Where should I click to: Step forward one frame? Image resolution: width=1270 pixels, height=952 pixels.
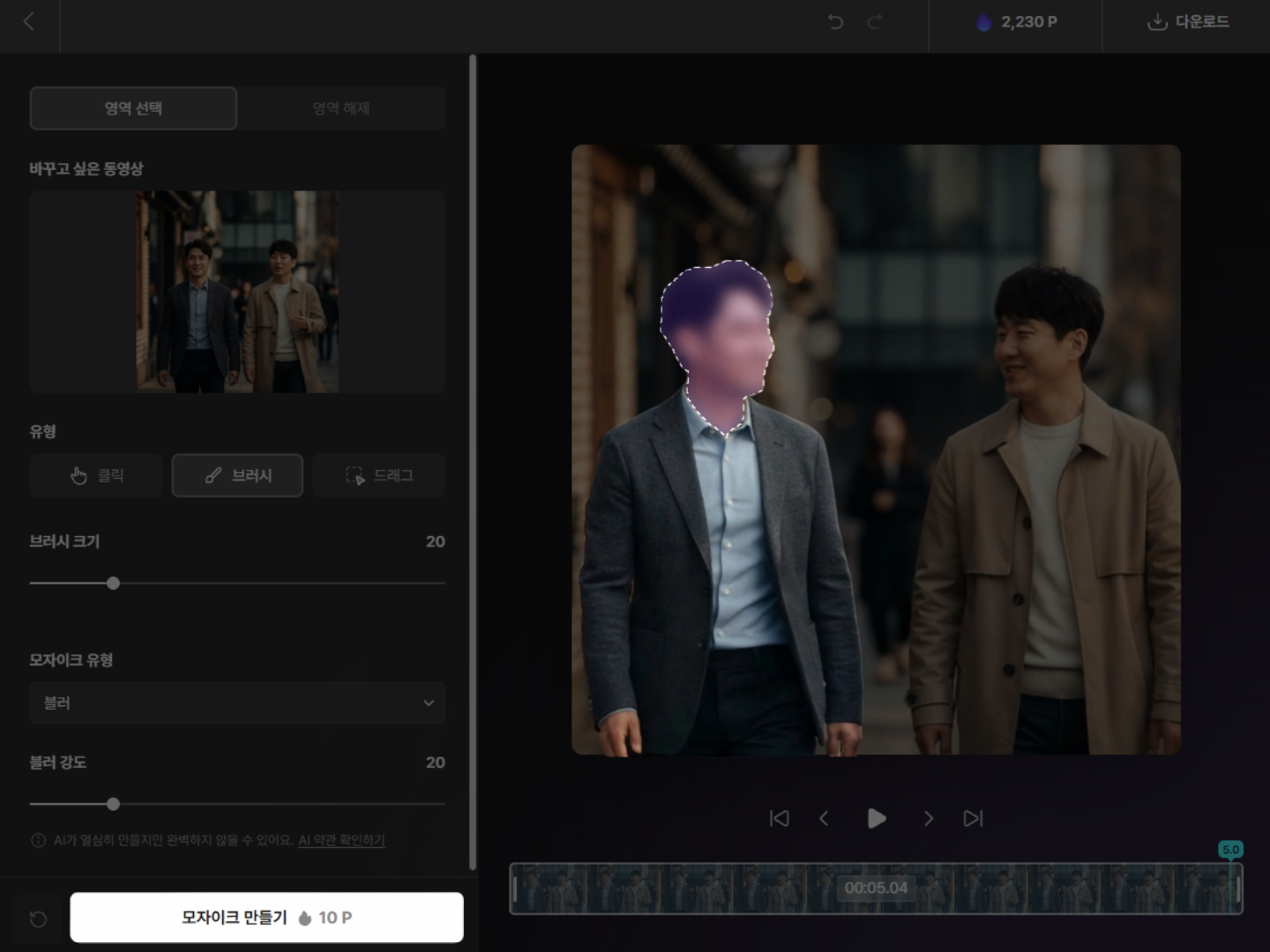pos(928,819)
